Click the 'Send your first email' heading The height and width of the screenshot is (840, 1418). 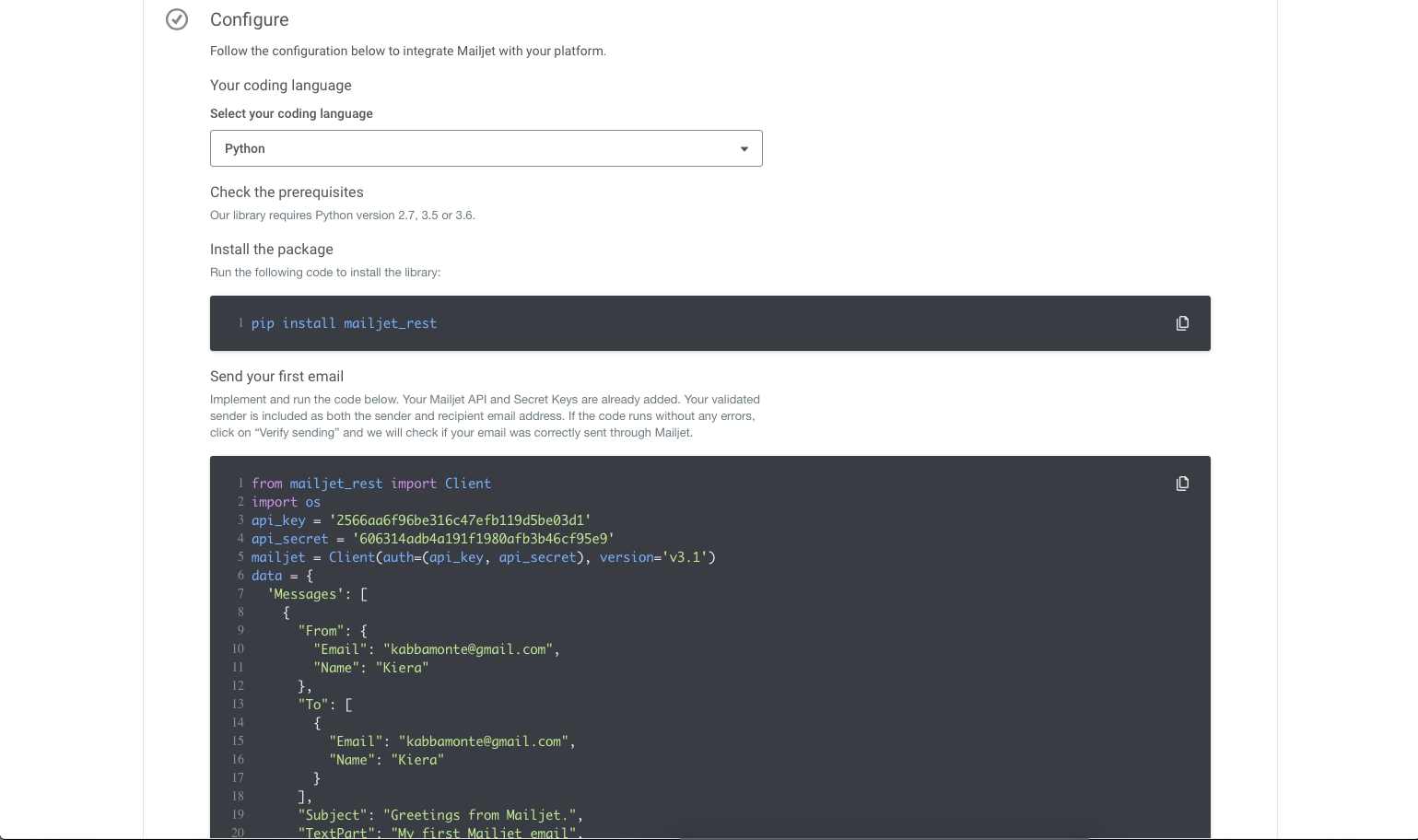pyautogui.click(x=276, y=377)
